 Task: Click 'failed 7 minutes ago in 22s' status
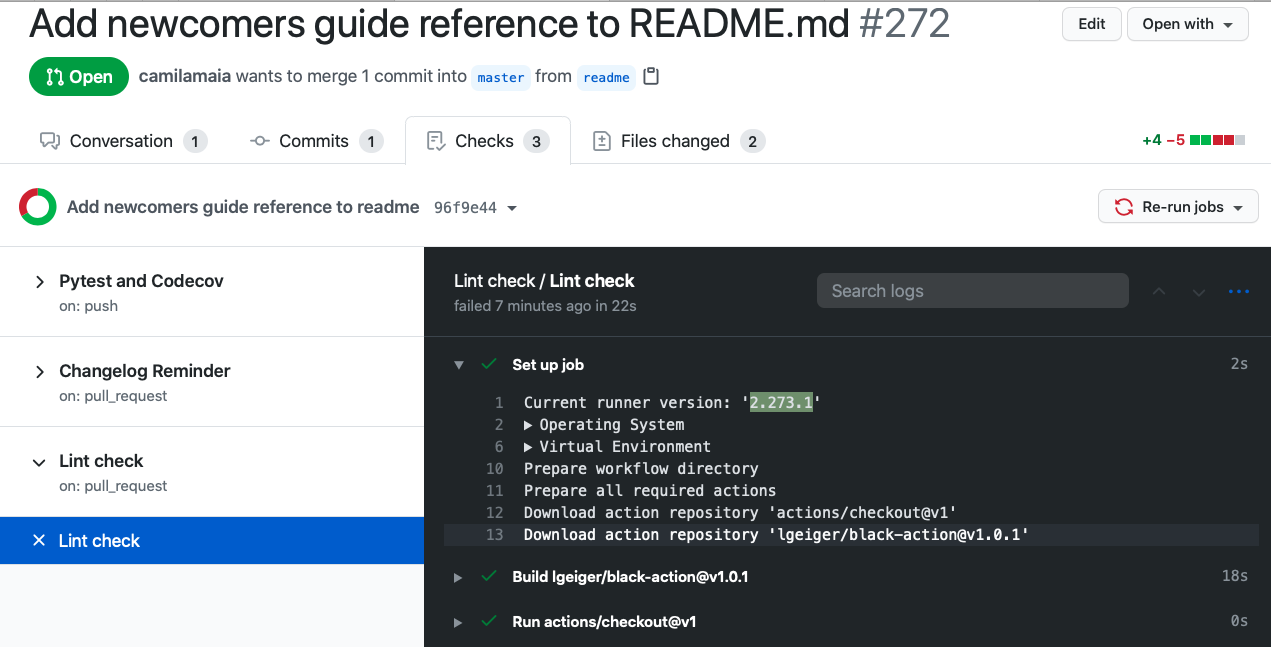click(545, 306)
